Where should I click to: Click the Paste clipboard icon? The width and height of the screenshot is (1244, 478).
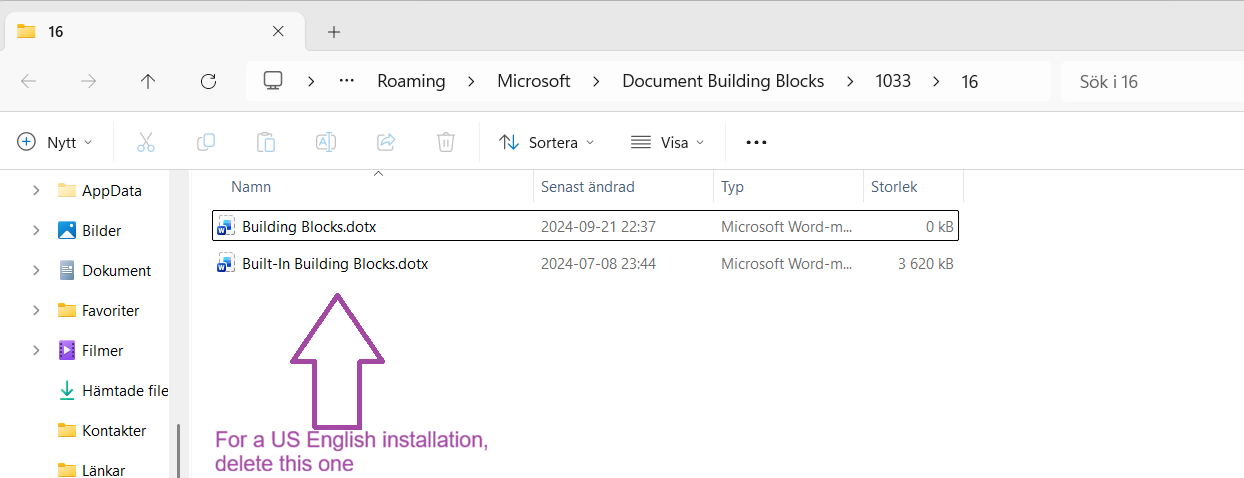pyautogui.click(x=266, y=142)
